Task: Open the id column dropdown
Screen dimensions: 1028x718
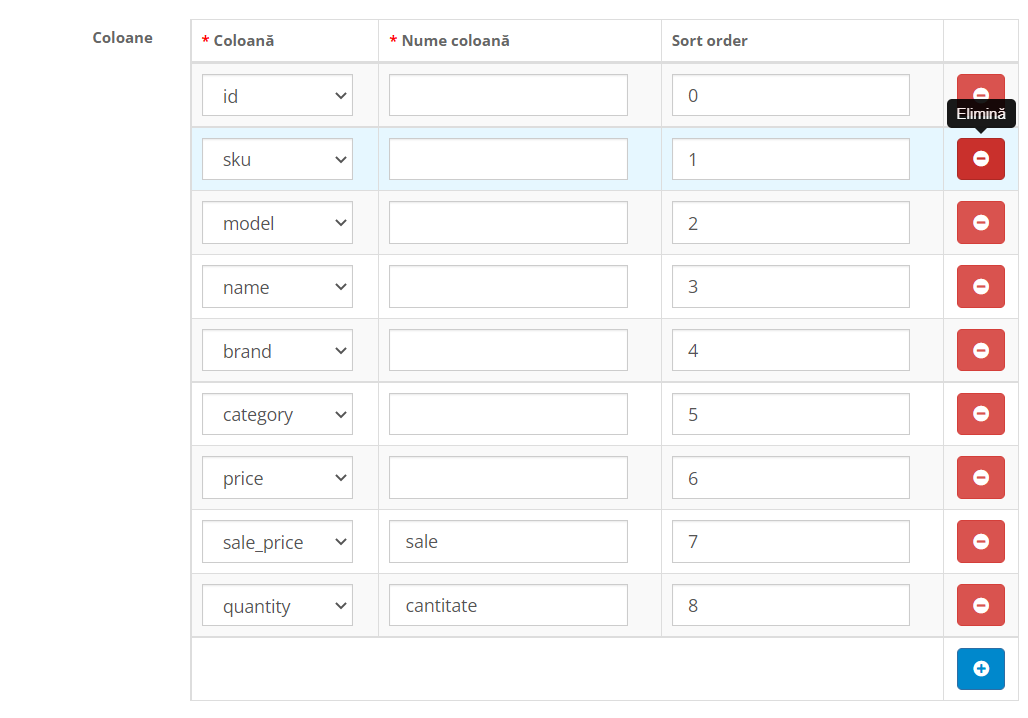Action: [x=277, y=96]
